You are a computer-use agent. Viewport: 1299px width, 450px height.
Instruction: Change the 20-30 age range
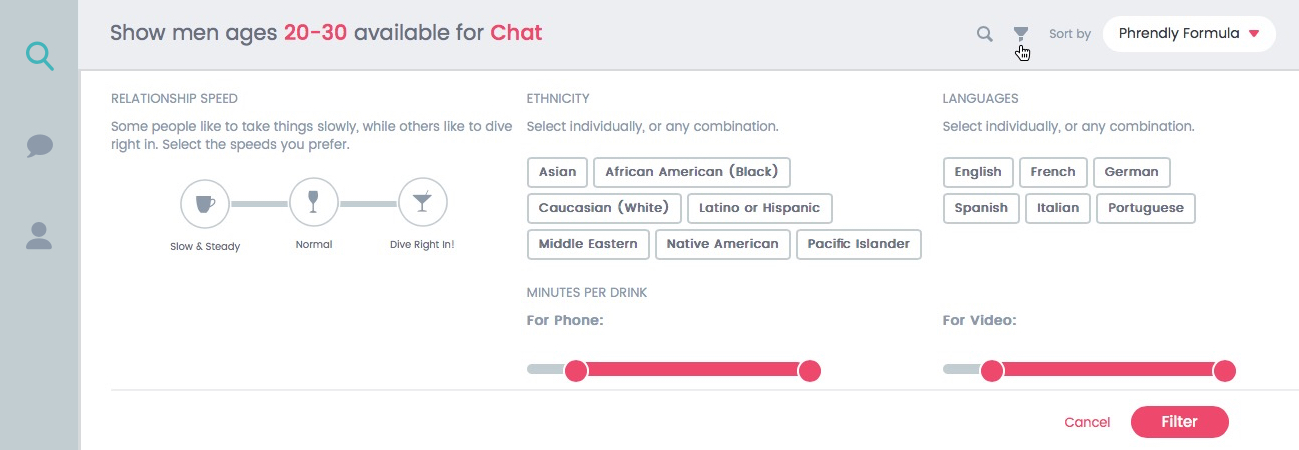315,32
